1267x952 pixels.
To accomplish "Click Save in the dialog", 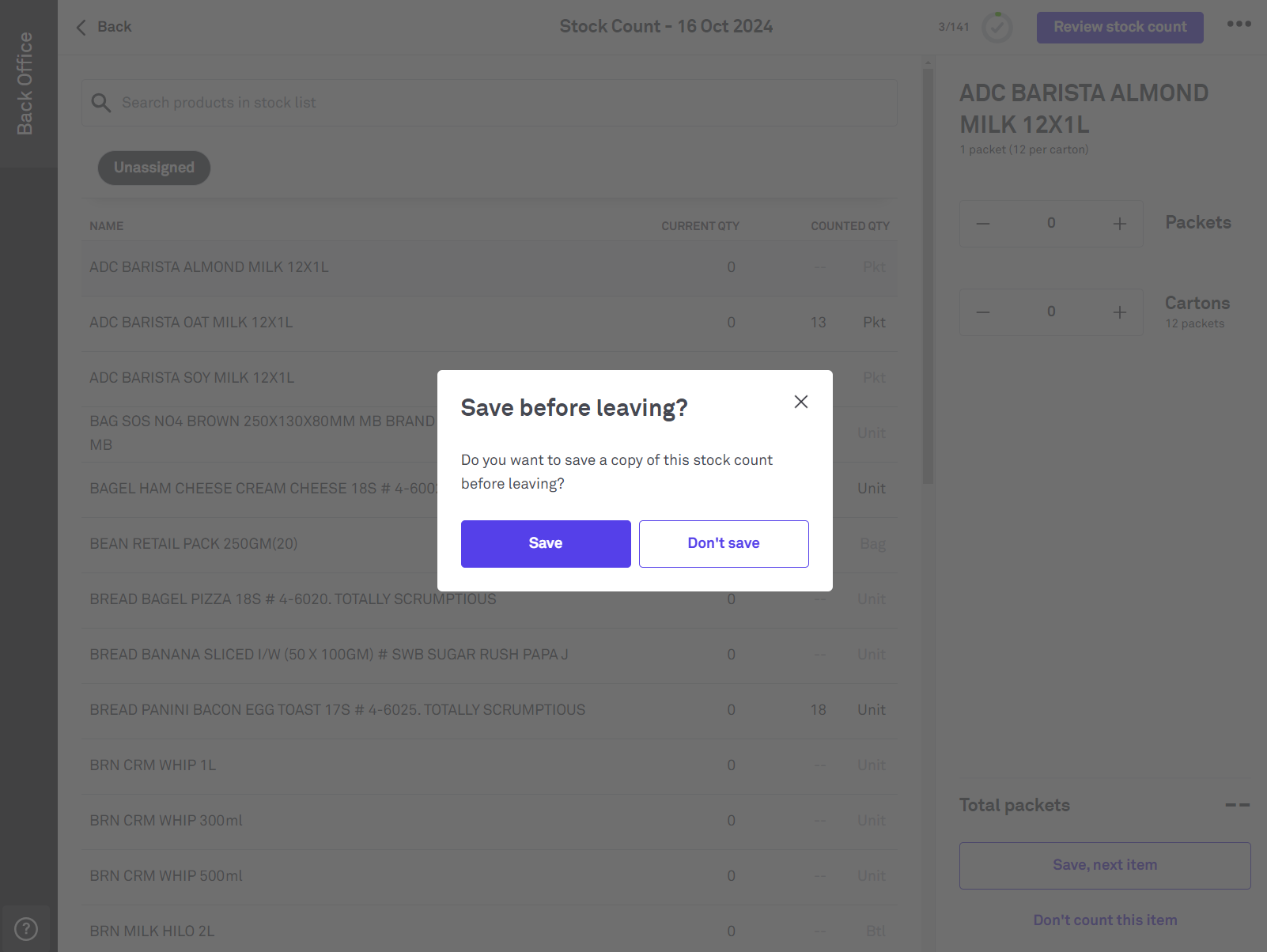I will tap(546, 544).
